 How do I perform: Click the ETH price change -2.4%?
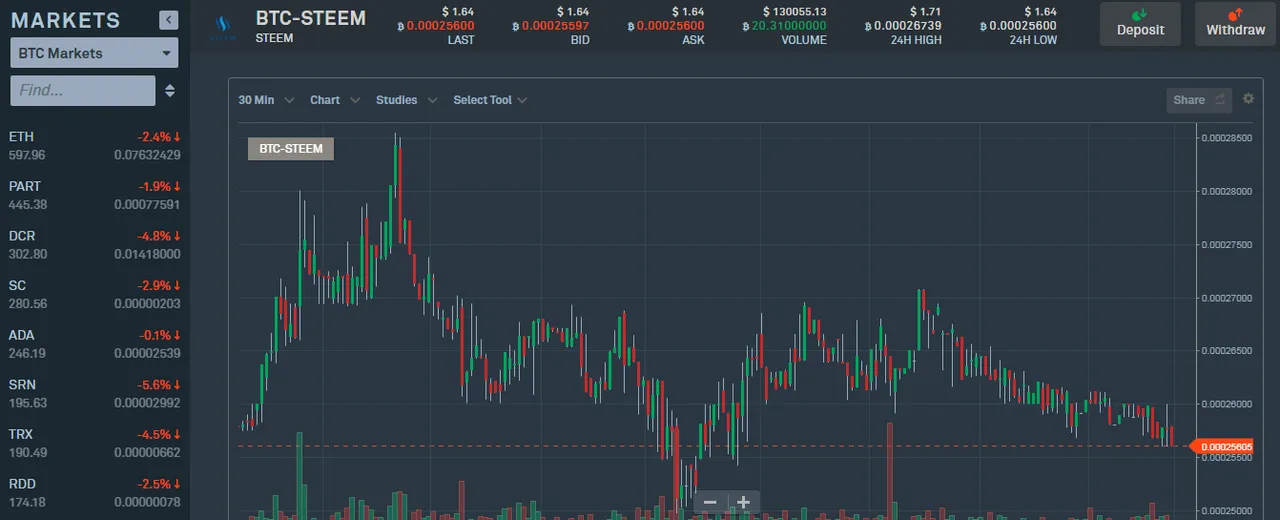[159, 136]
